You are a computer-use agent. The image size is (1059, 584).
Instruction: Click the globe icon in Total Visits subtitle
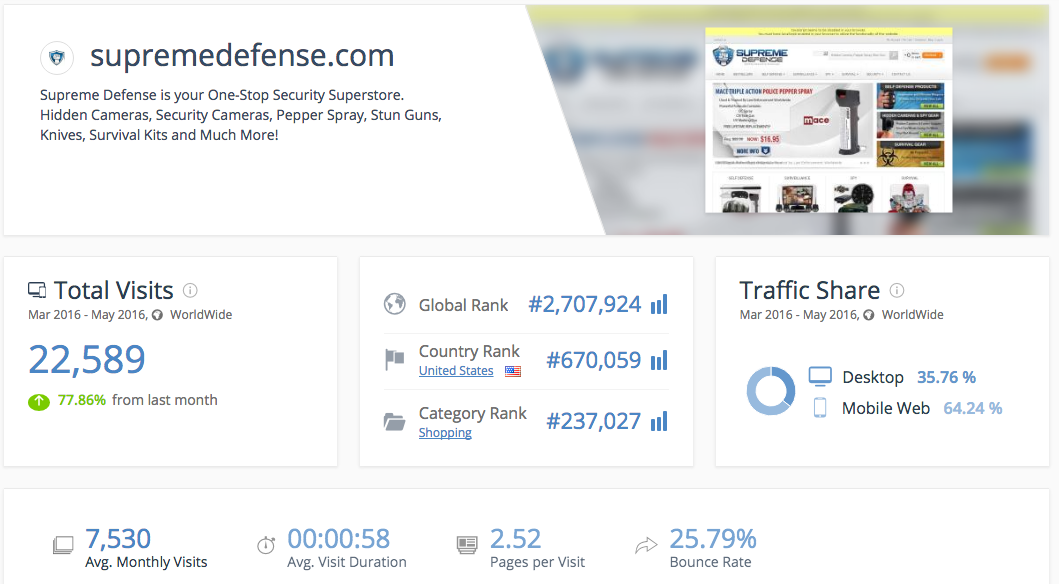click(x=157, y=315)
